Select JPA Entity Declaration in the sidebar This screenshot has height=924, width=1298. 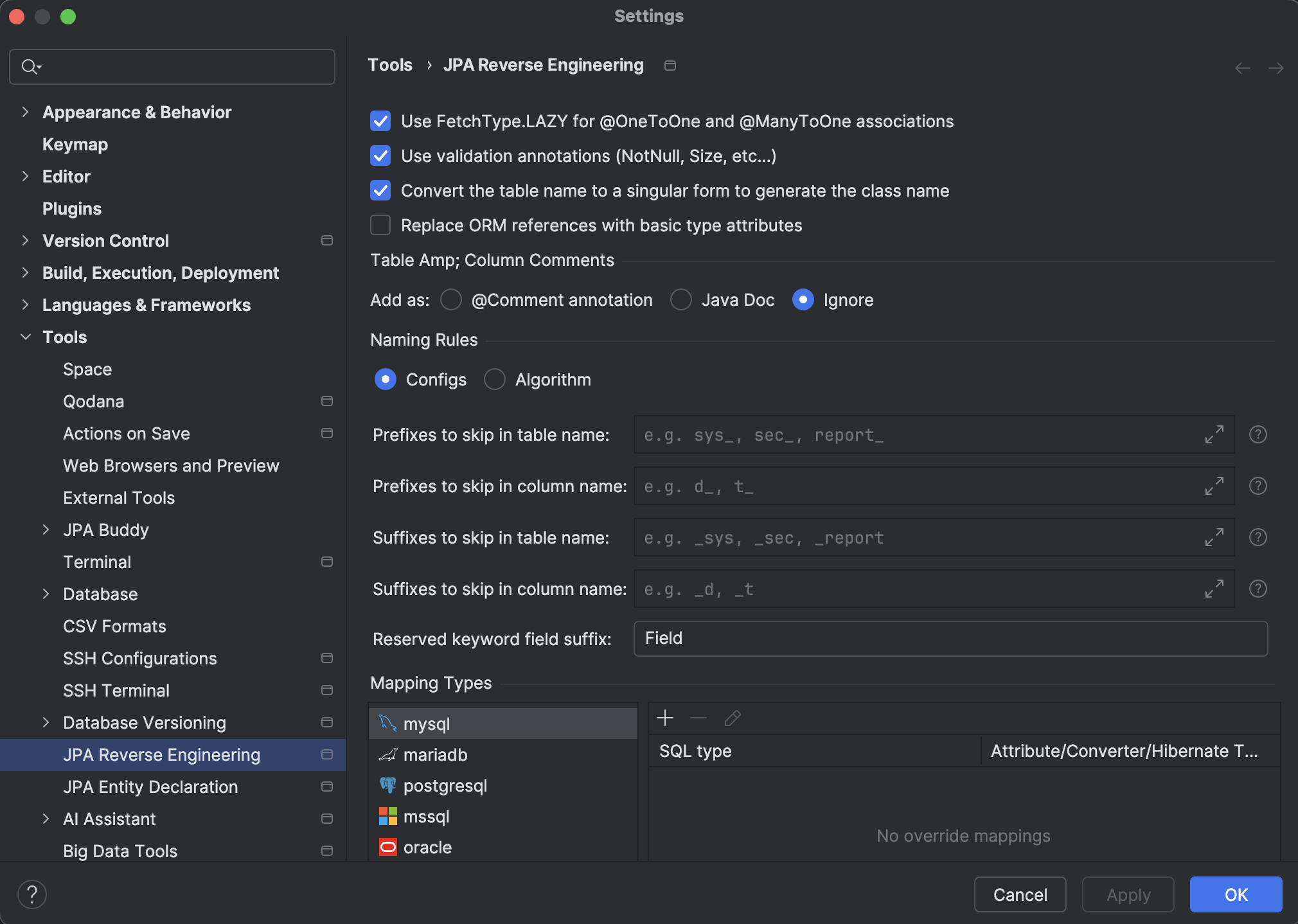tap(150, 786)
